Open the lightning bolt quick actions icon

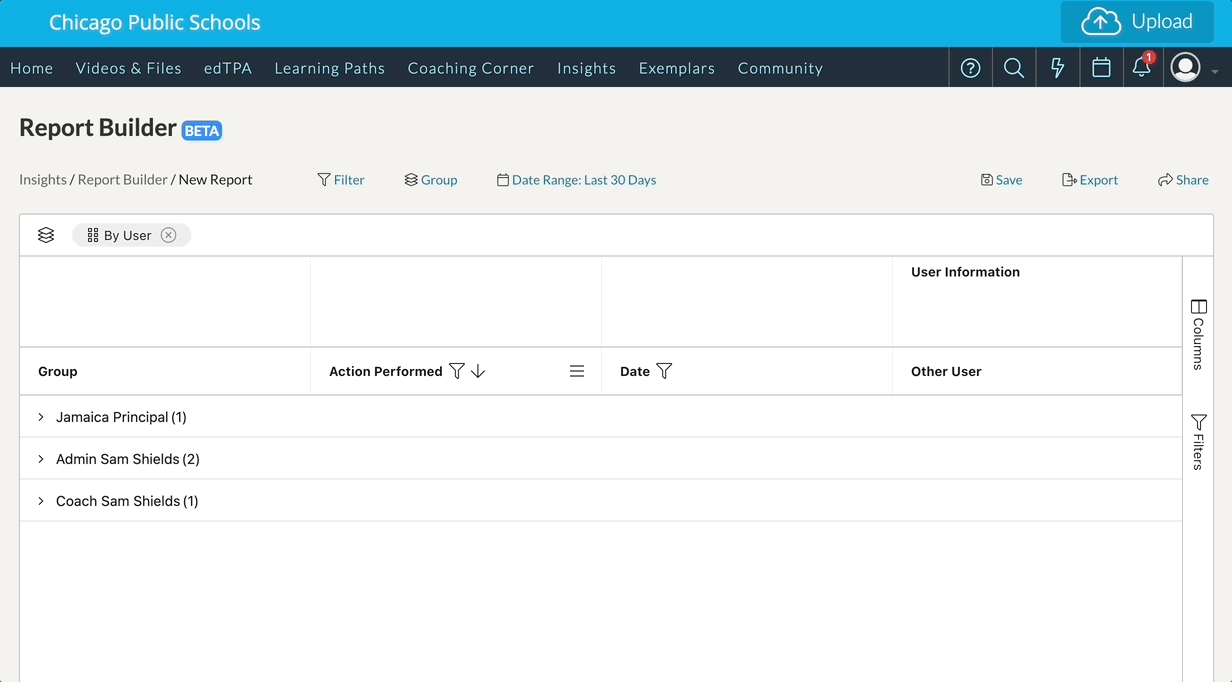1057,68
